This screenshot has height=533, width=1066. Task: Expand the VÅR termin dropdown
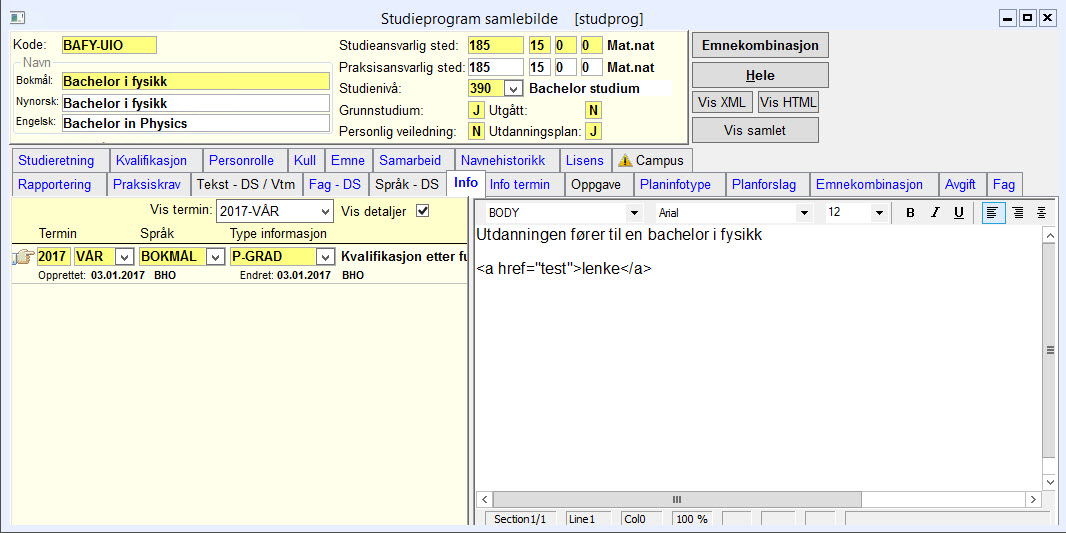[124, 257]
